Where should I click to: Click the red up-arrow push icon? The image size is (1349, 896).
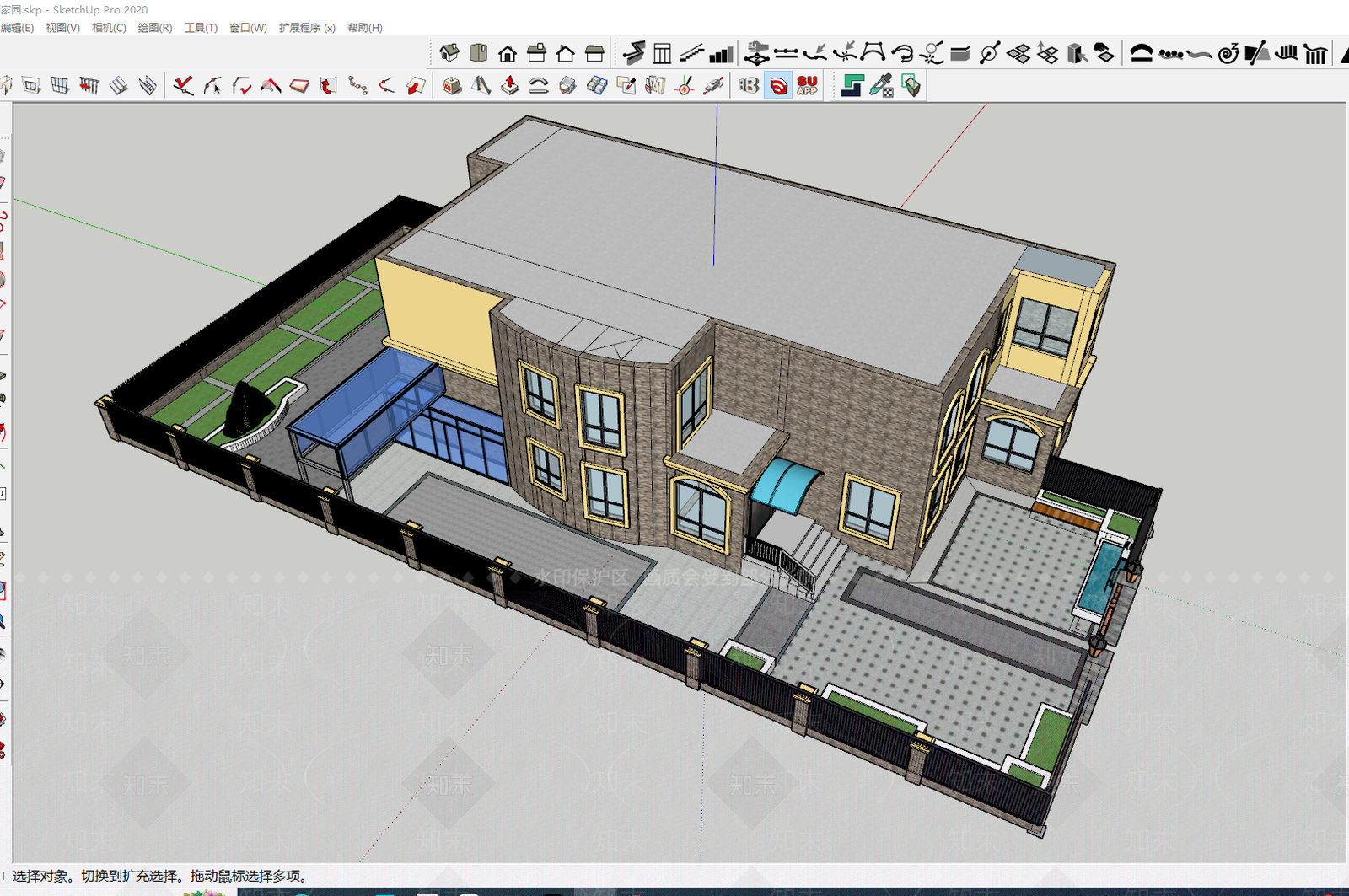click(510, 85)
